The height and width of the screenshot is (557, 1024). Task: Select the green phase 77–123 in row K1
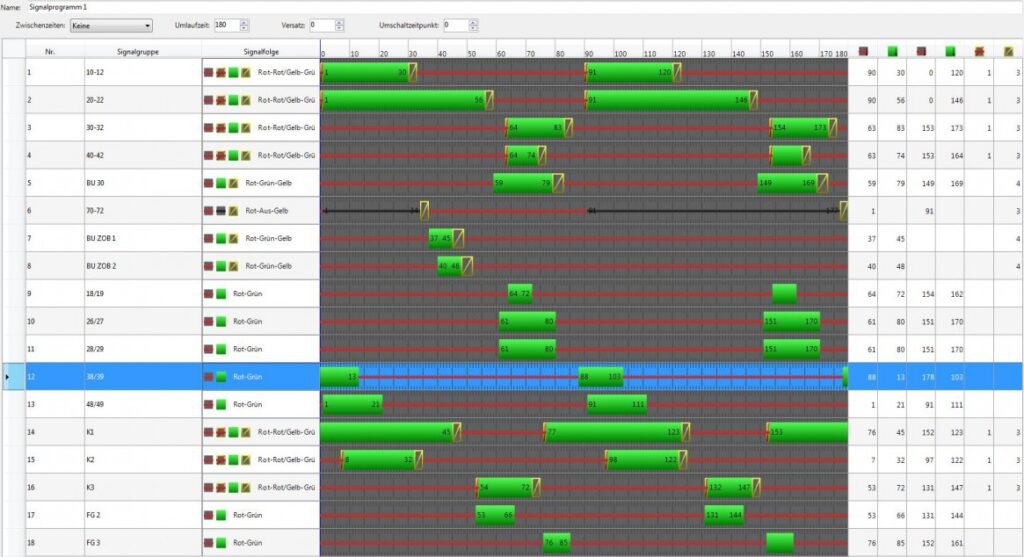point(614,432)
